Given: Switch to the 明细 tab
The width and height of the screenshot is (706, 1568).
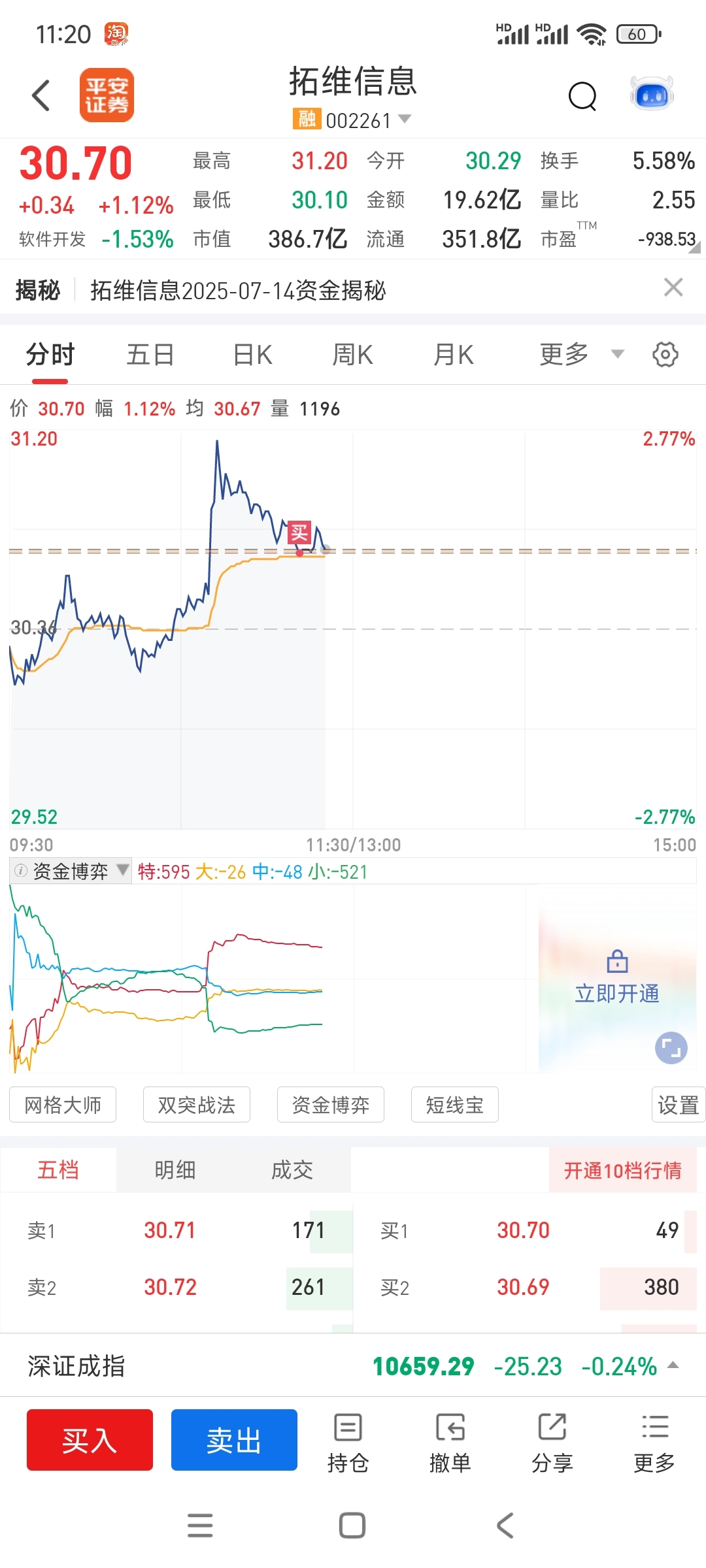Looking at the screenshot, I should 175,1169.
